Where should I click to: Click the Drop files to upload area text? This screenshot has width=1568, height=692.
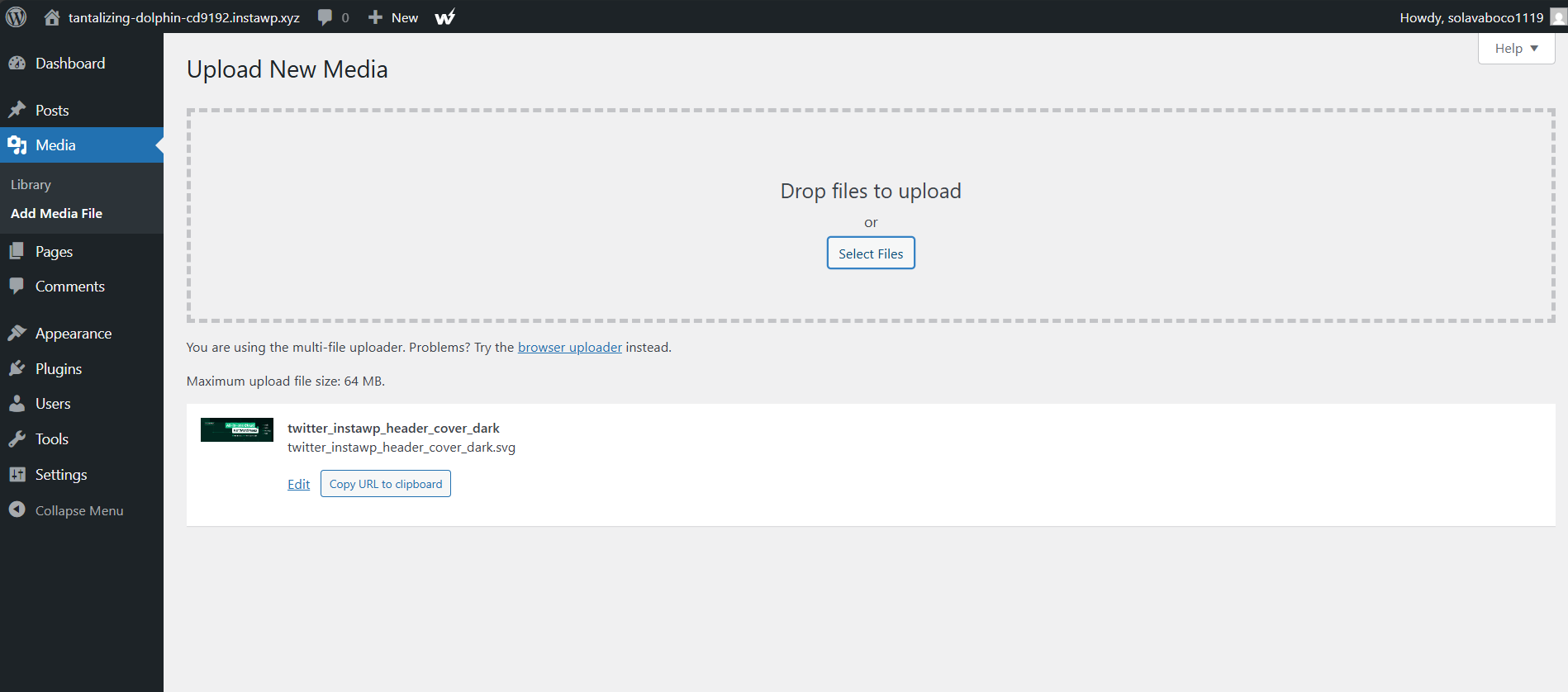point(871,191)
